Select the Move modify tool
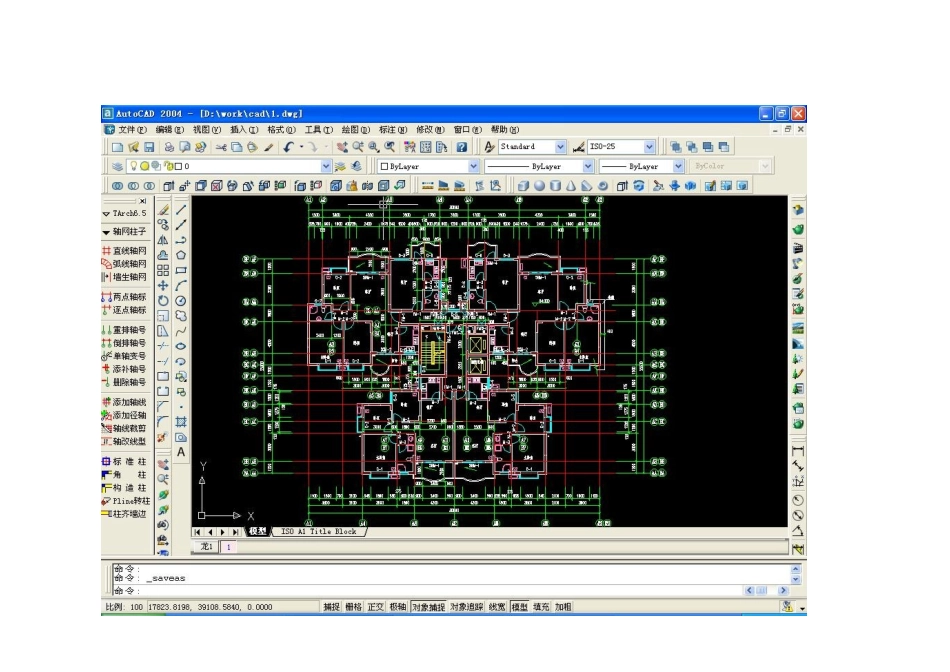Viewport: 950px width, 672px height. (x=163, y=285)
